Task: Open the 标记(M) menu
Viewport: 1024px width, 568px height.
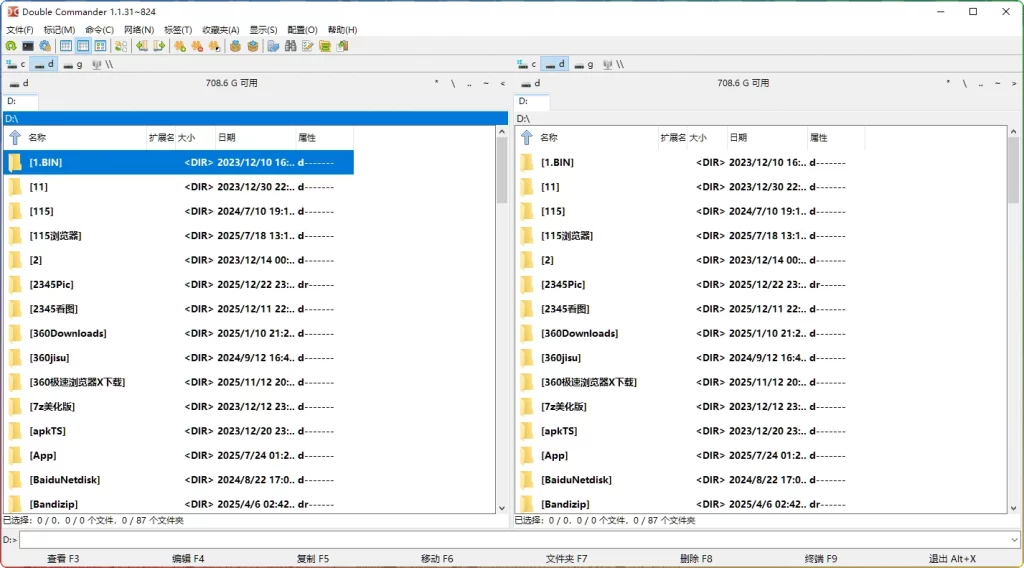Action: [59, 30]
